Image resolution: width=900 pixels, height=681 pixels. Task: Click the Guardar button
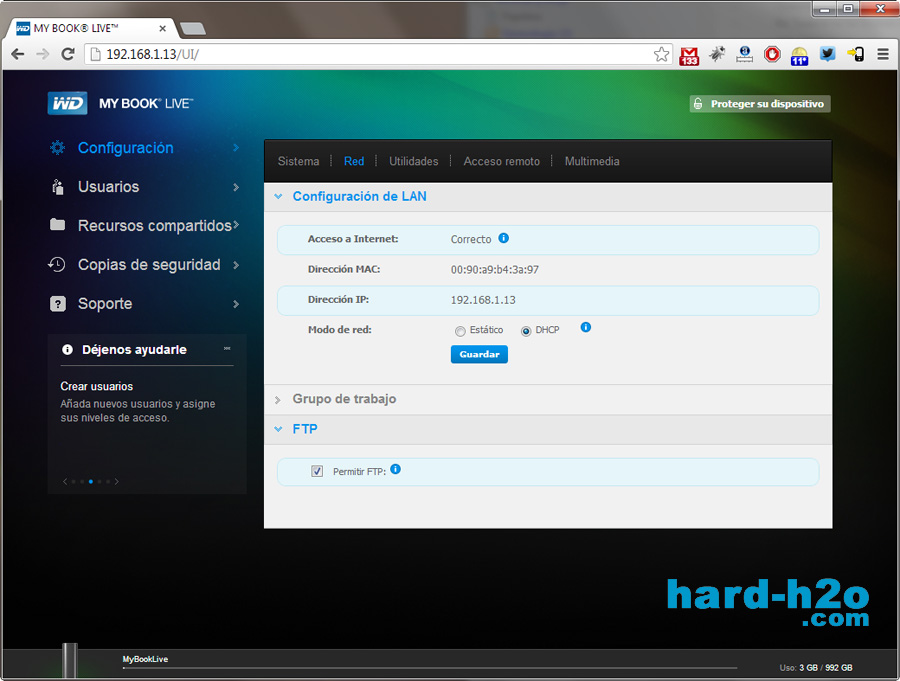pos(479,354)
